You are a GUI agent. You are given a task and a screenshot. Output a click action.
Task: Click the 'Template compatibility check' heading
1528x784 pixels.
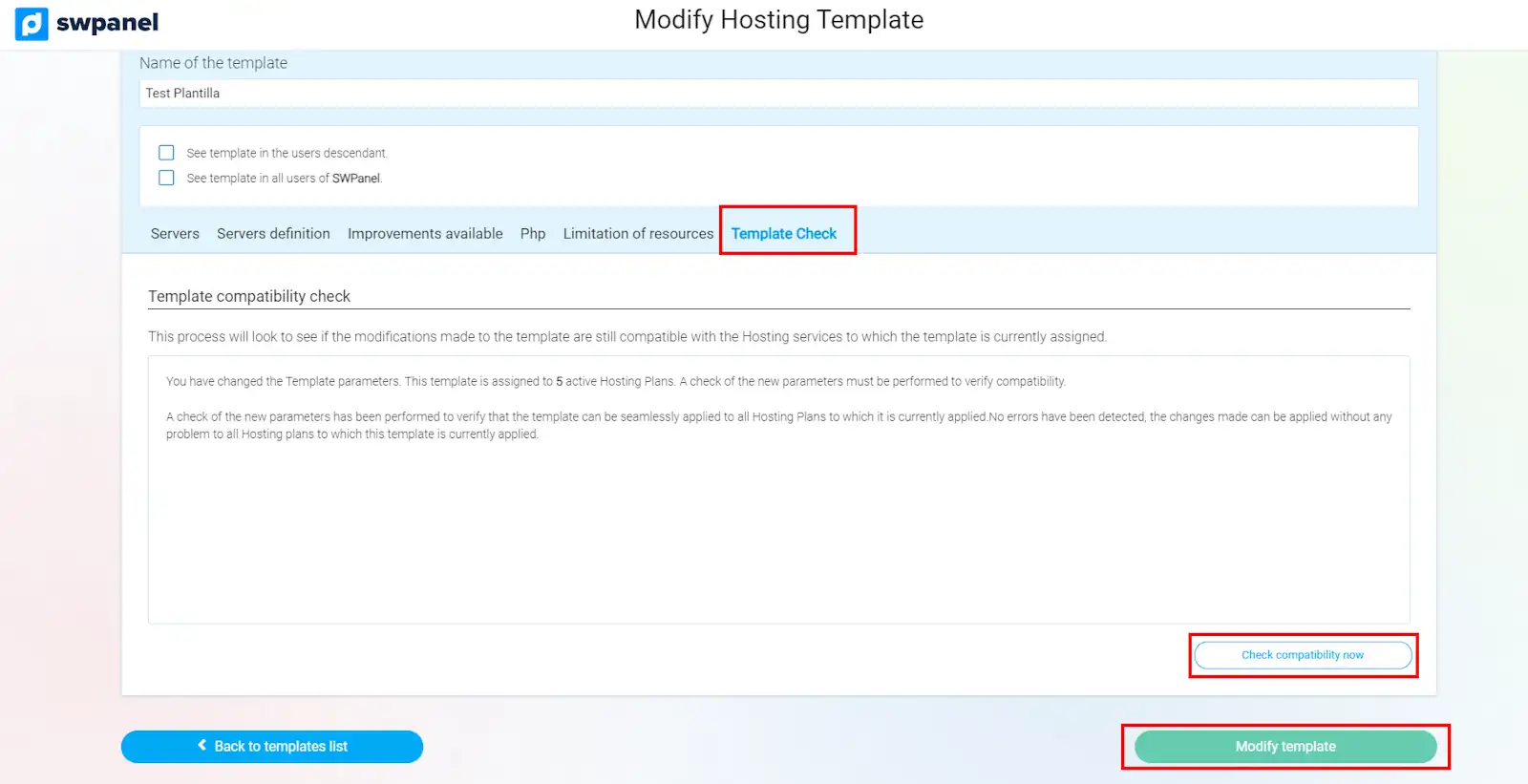pos(249,296)
